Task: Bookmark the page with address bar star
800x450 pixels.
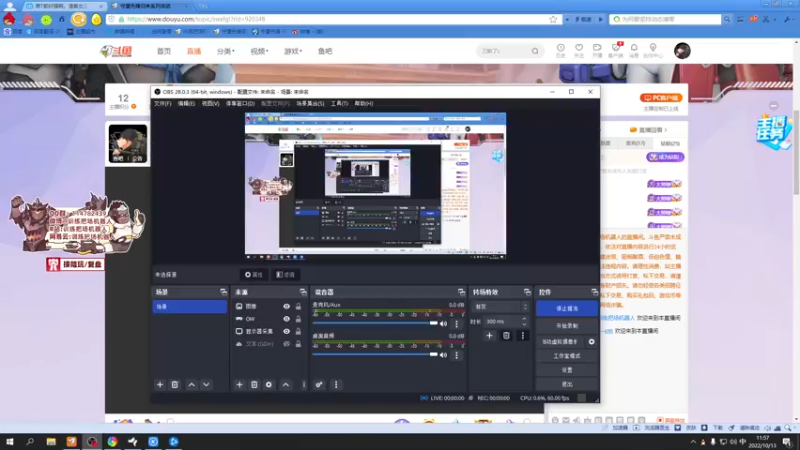Action: point(553,19)
